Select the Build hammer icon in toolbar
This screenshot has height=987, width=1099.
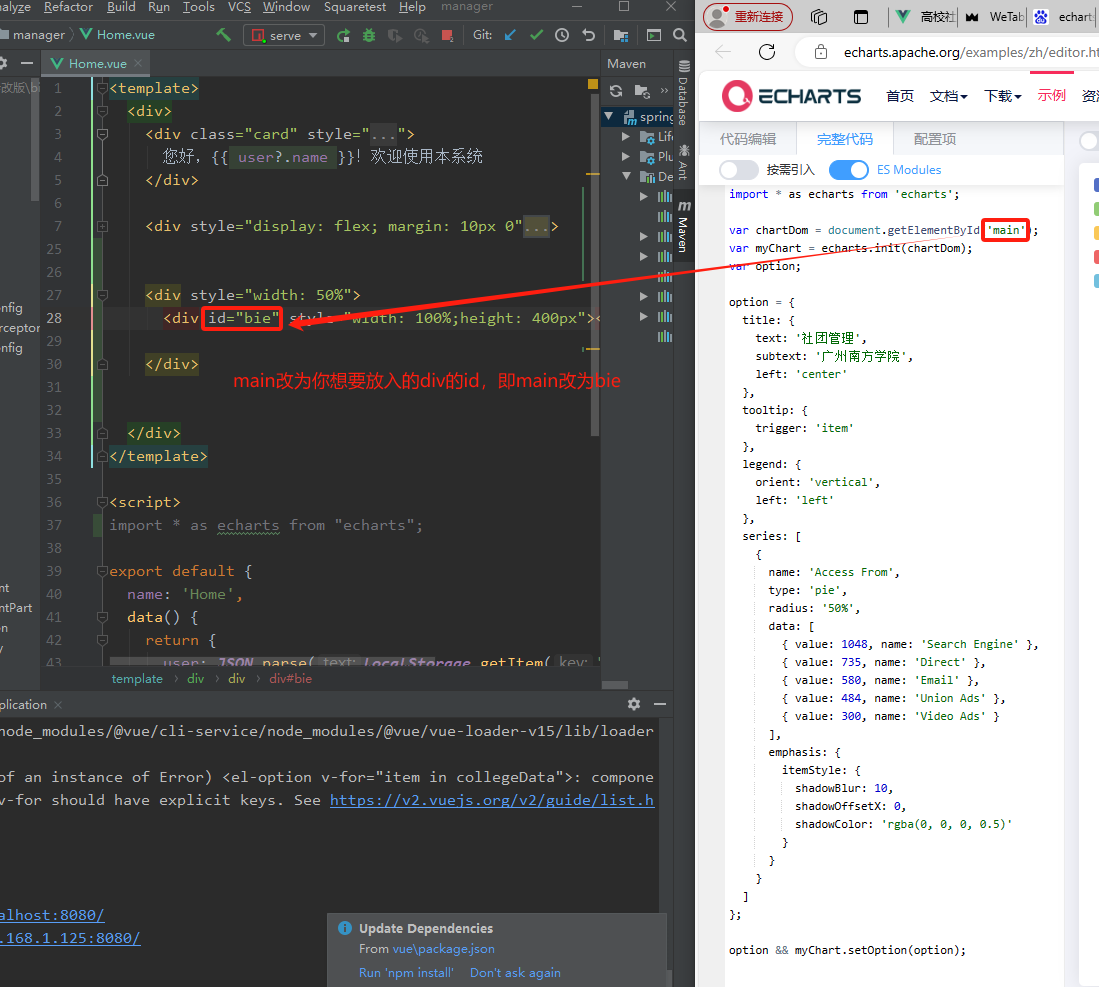point(224,34)
